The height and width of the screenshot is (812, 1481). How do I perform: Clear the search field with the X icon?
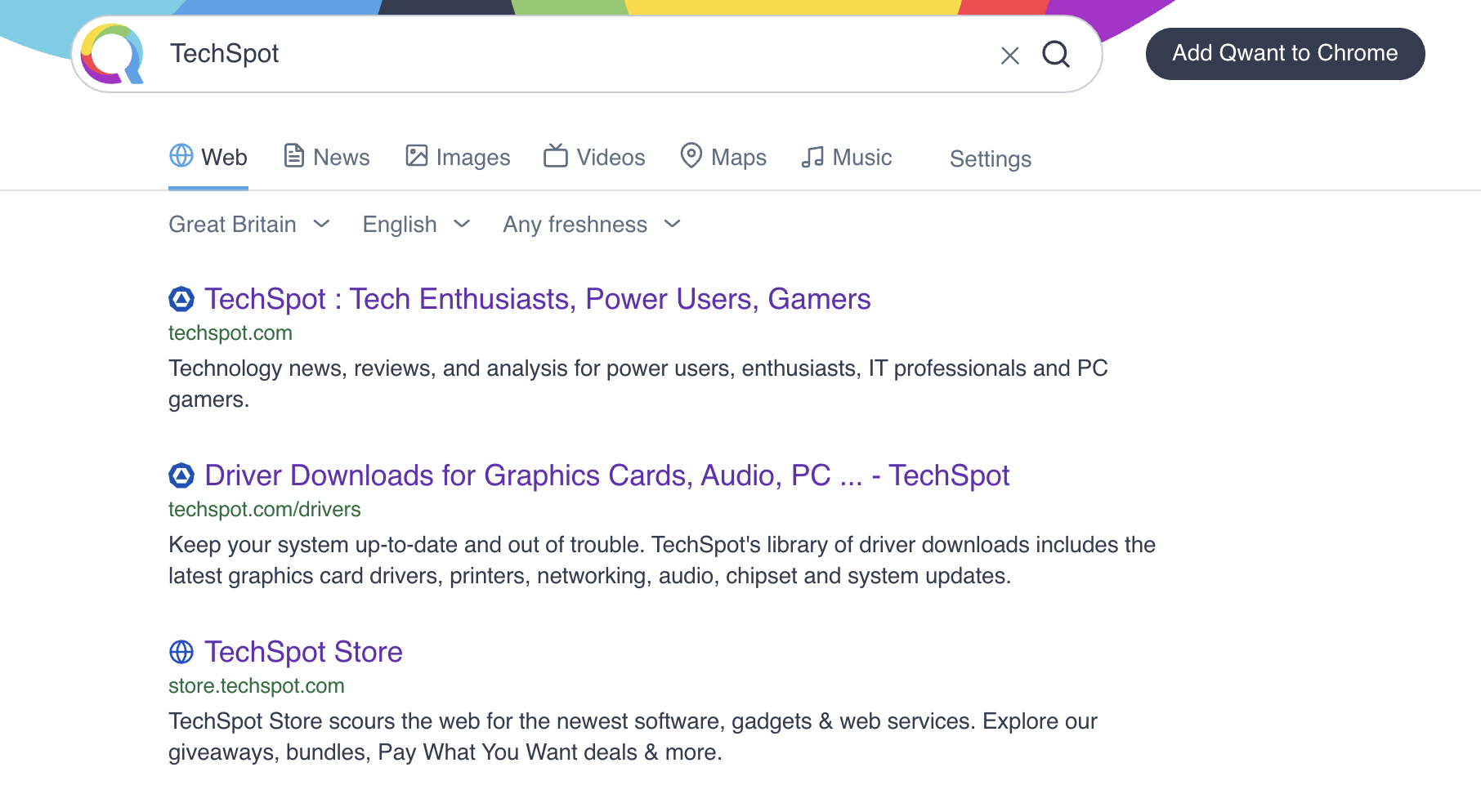click(1010, 56)
